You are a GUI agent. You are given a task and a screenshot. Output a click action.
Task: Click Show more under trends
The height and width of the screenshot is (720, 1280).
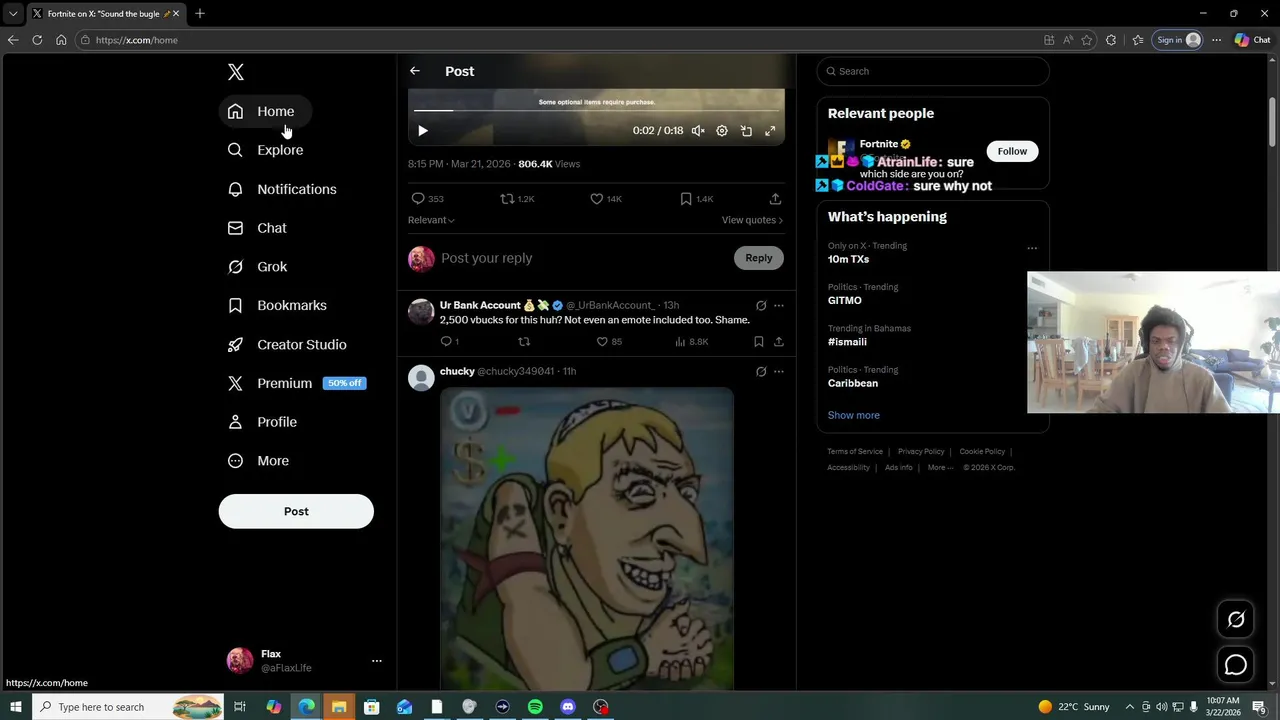[854, 415]
